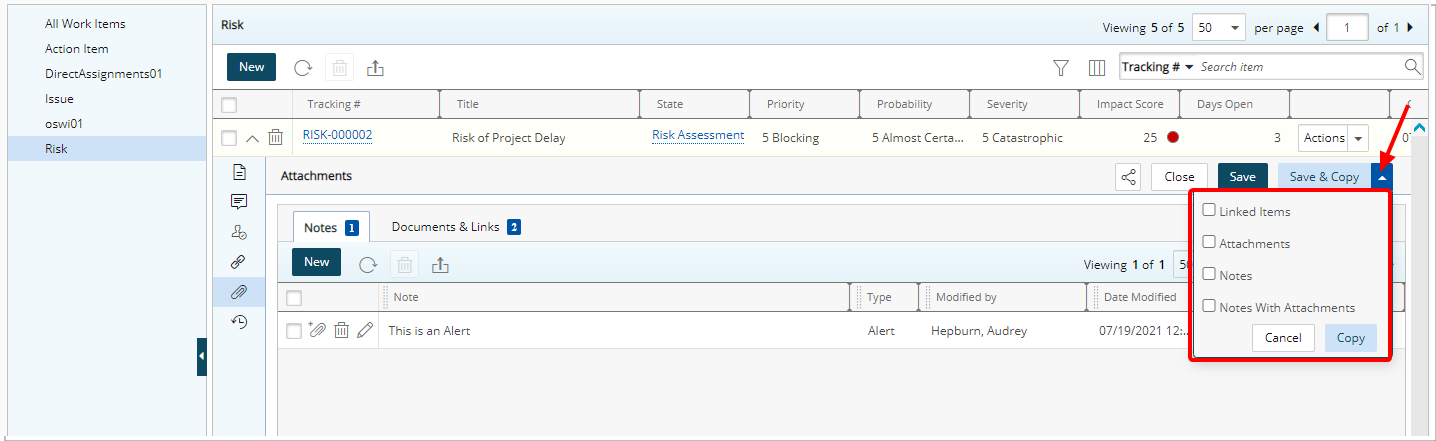Click the share icon beside Close

[x=1128, y=177]
